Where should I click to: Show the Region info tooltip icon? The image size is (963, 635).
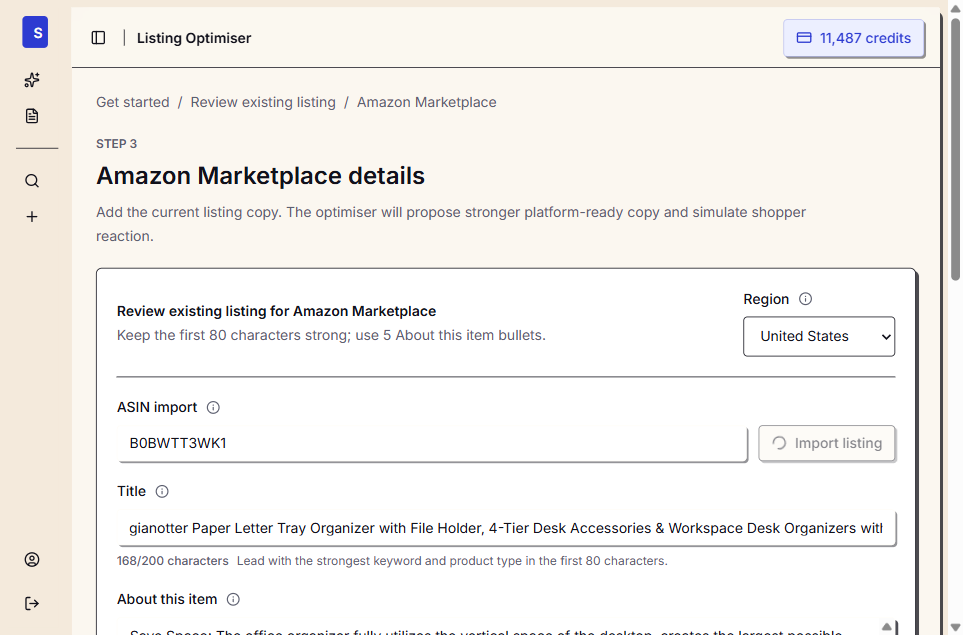(x=805, y=299)
